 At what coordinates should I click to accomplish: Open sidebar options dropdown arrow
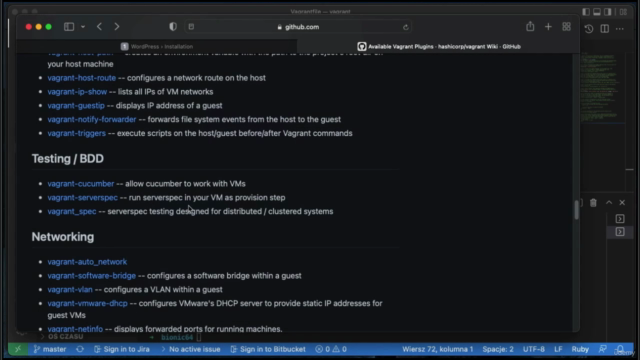[x=83, y=27]
